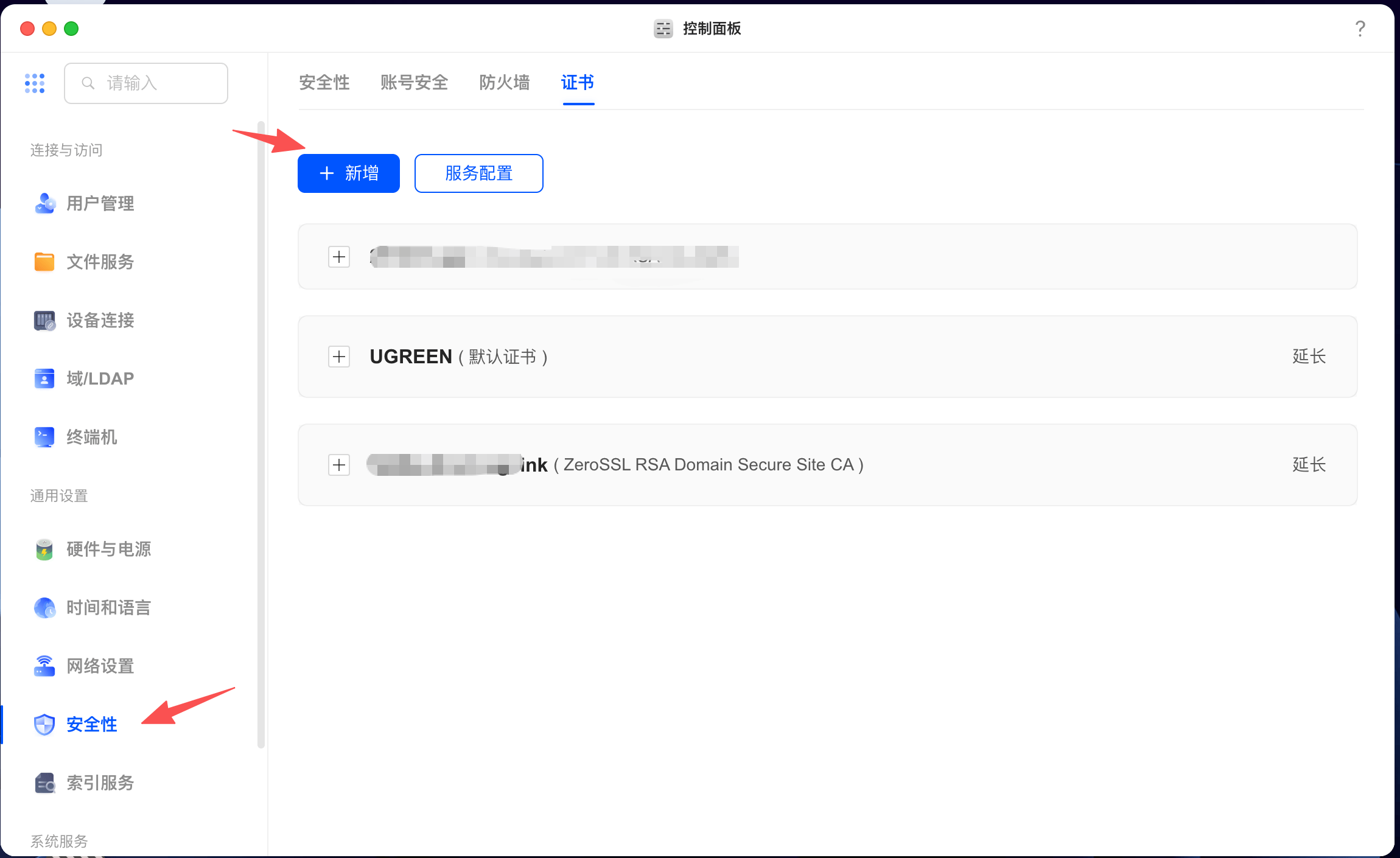Open File Services (文件服务) folder icon
This screenshot has height=858, width=1400.
pos(44,262)
